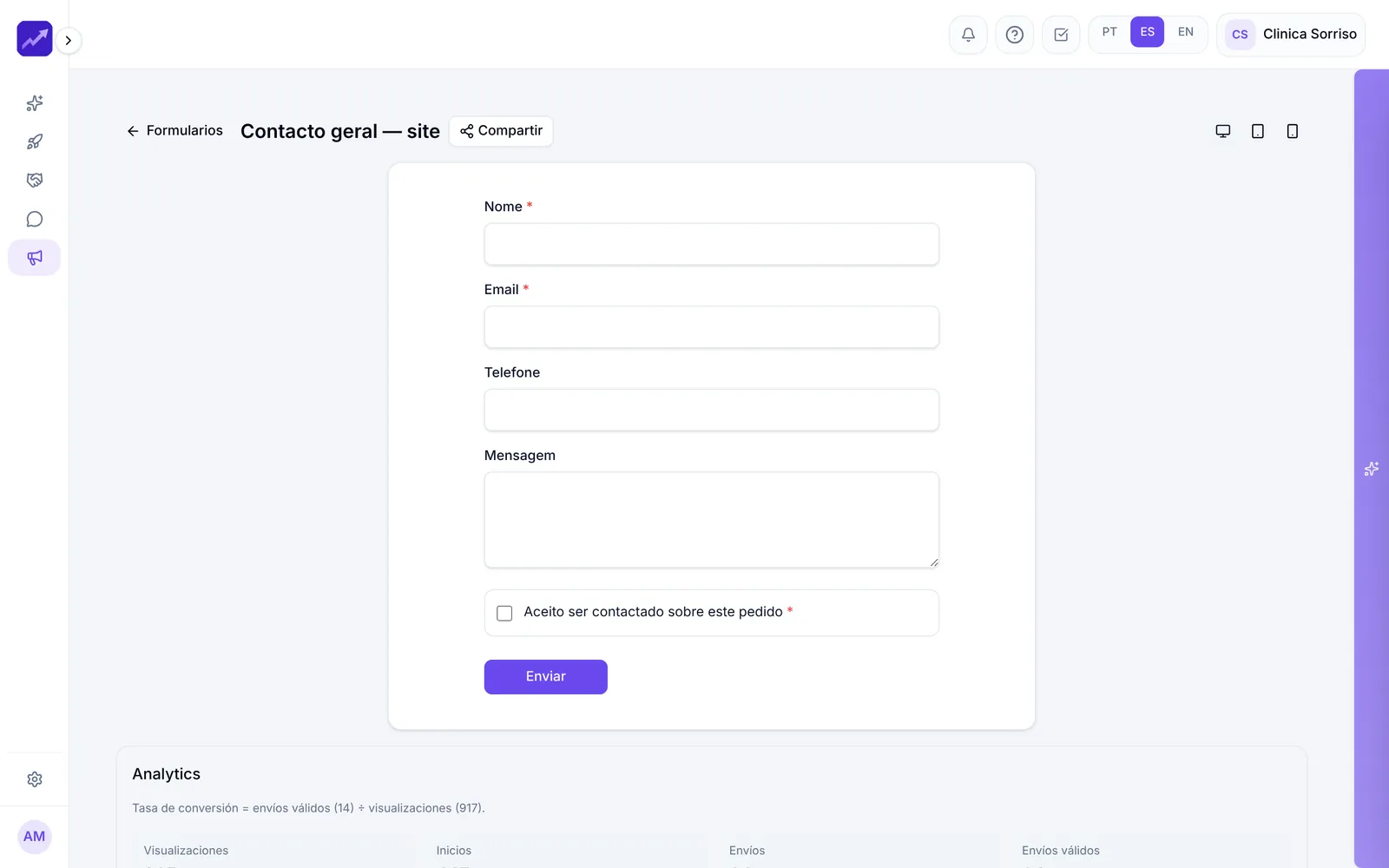Focus the Nome input field

712,244
